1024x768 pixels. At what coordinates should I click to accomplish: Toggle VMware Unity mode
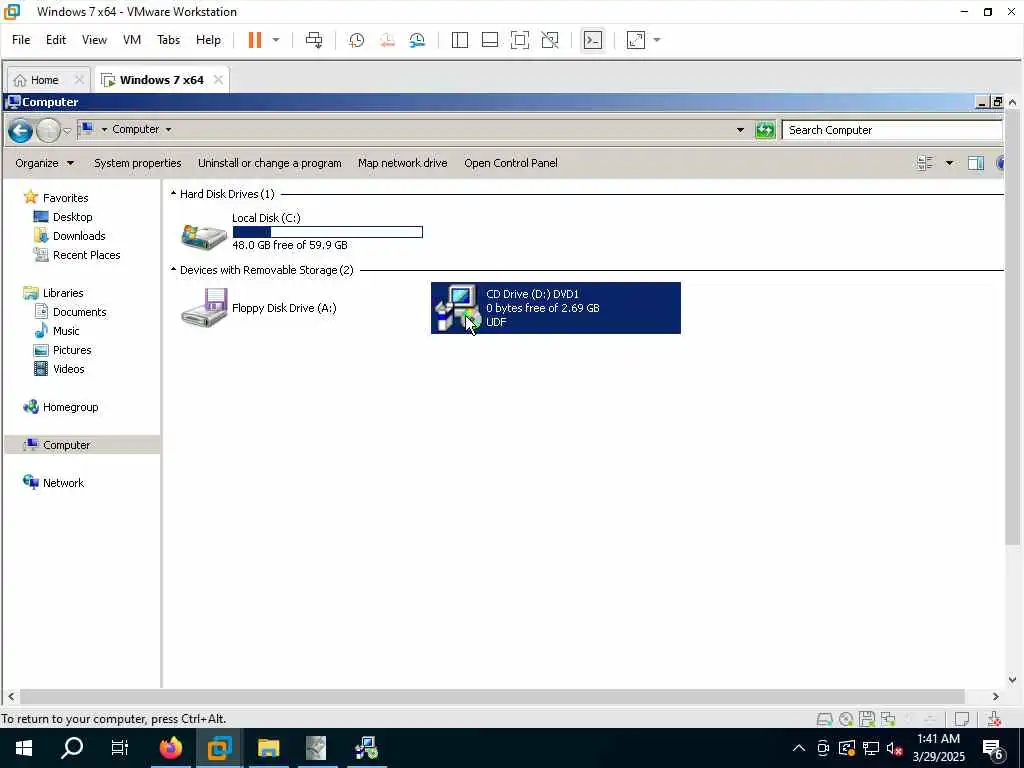(550, 40)
